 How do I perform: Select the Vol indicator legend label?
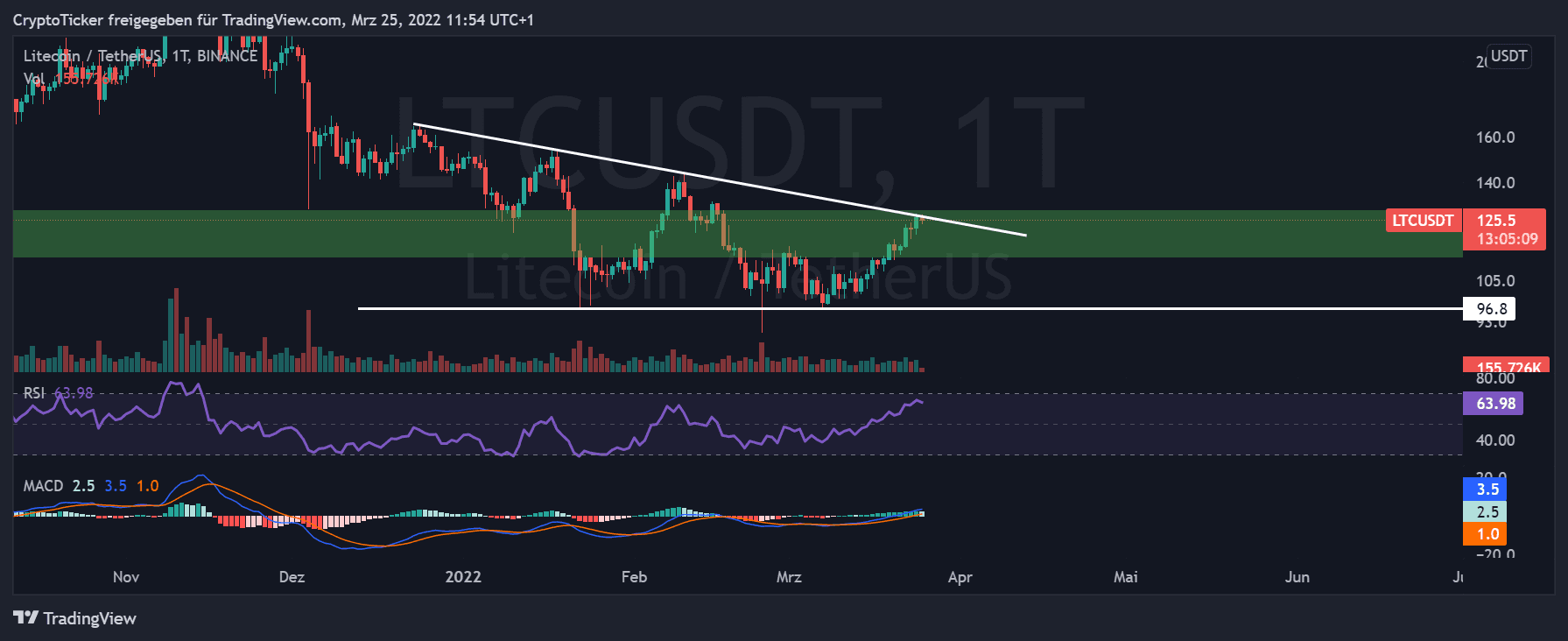click(33, 79)
